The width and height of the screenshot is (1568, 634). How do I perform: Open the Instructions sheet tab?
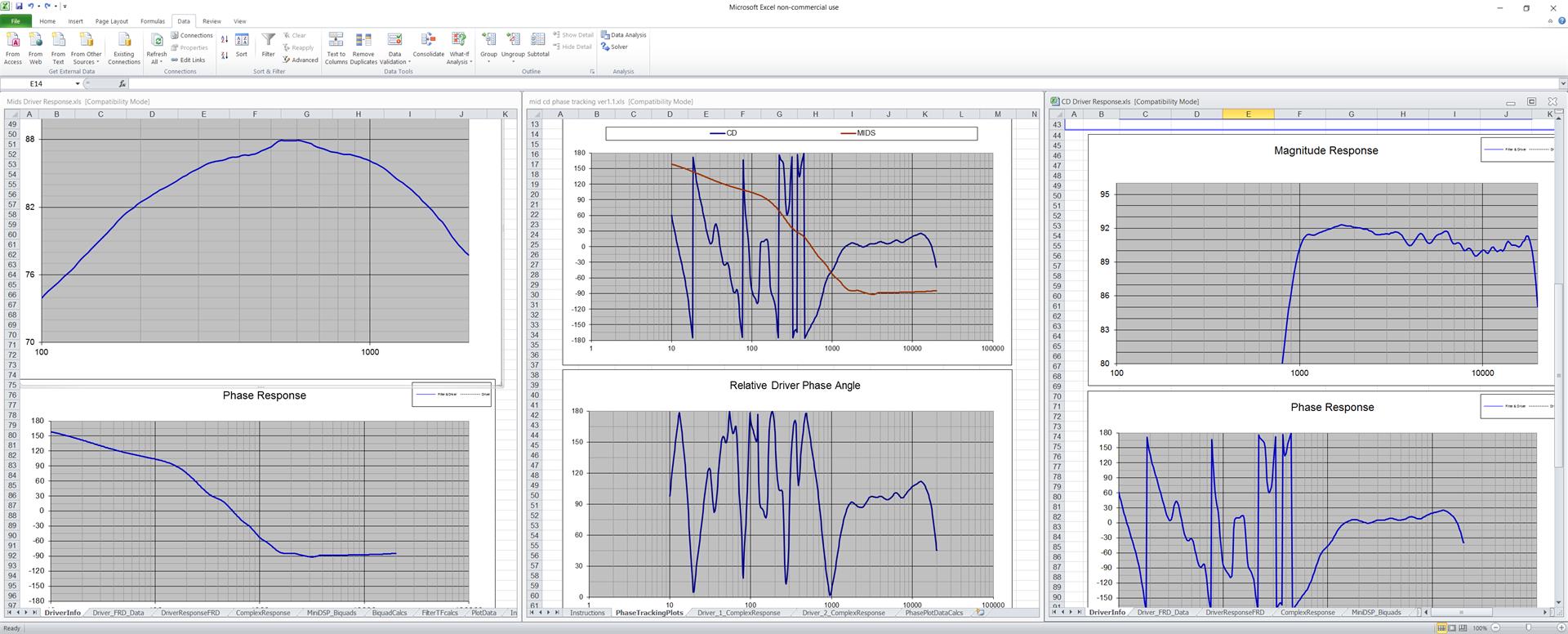(587, 613)
